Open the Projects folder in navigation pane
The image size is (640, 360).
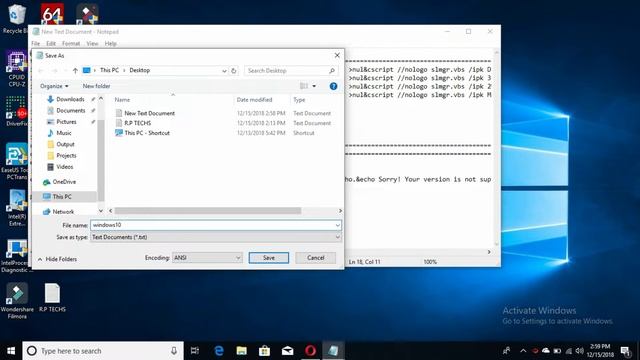[x=66, y=156]
